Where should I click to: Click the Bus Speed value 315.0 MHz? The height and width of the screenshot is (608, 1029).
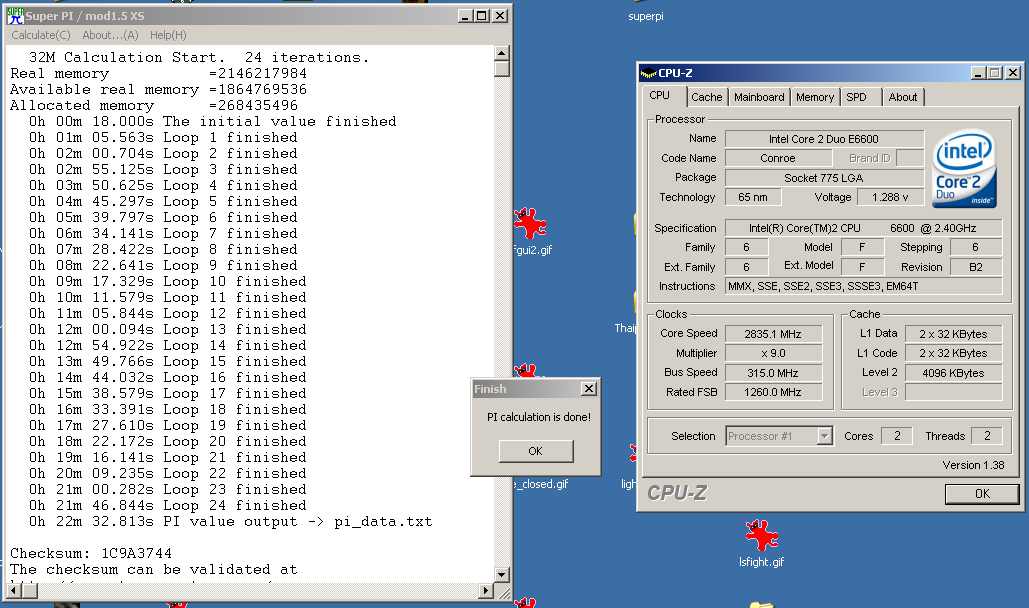pos(773,373)
